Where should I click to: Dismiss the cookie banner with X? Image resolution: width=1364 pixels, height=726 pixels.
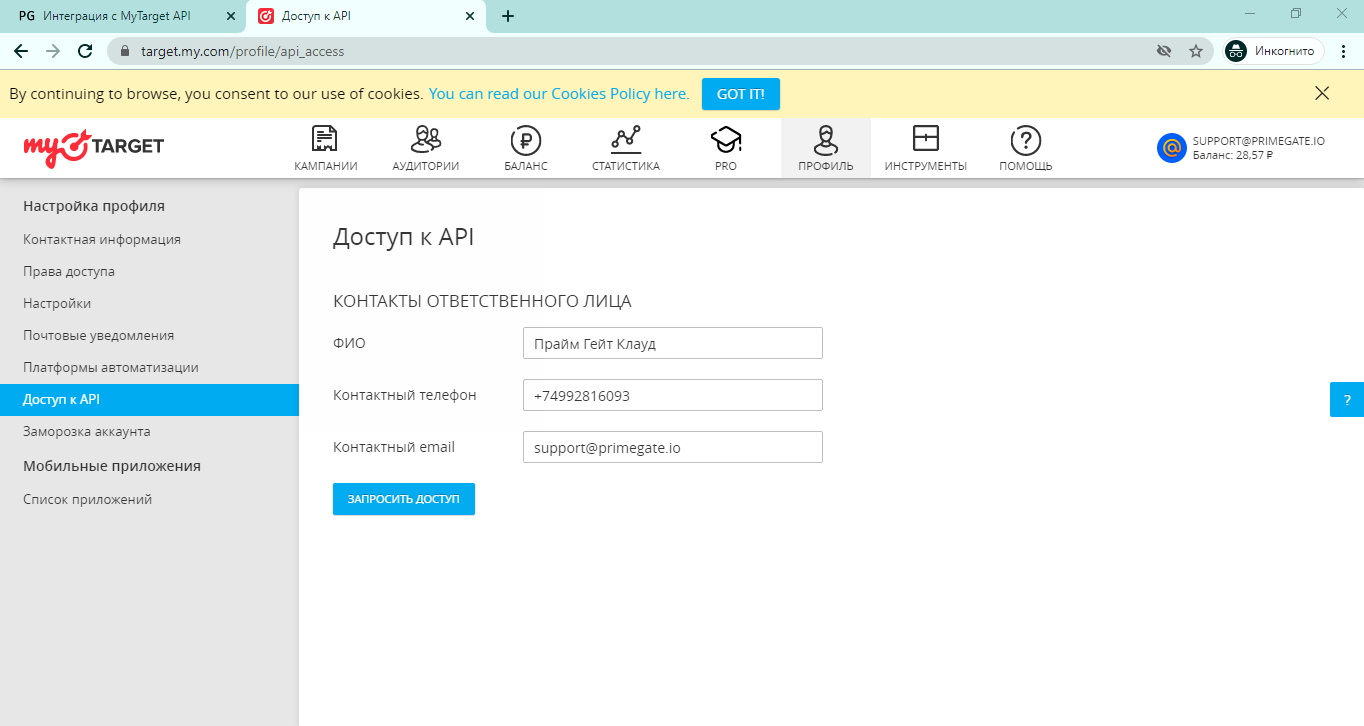[x=1322, y=94]
